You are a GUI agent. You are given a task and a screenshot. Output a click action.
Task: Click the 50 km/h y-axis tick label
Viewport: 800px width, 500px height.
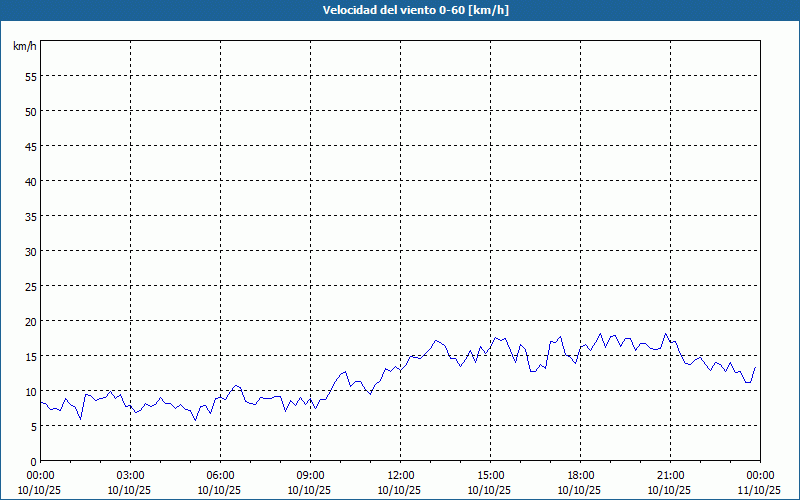(x=30, y=111)
